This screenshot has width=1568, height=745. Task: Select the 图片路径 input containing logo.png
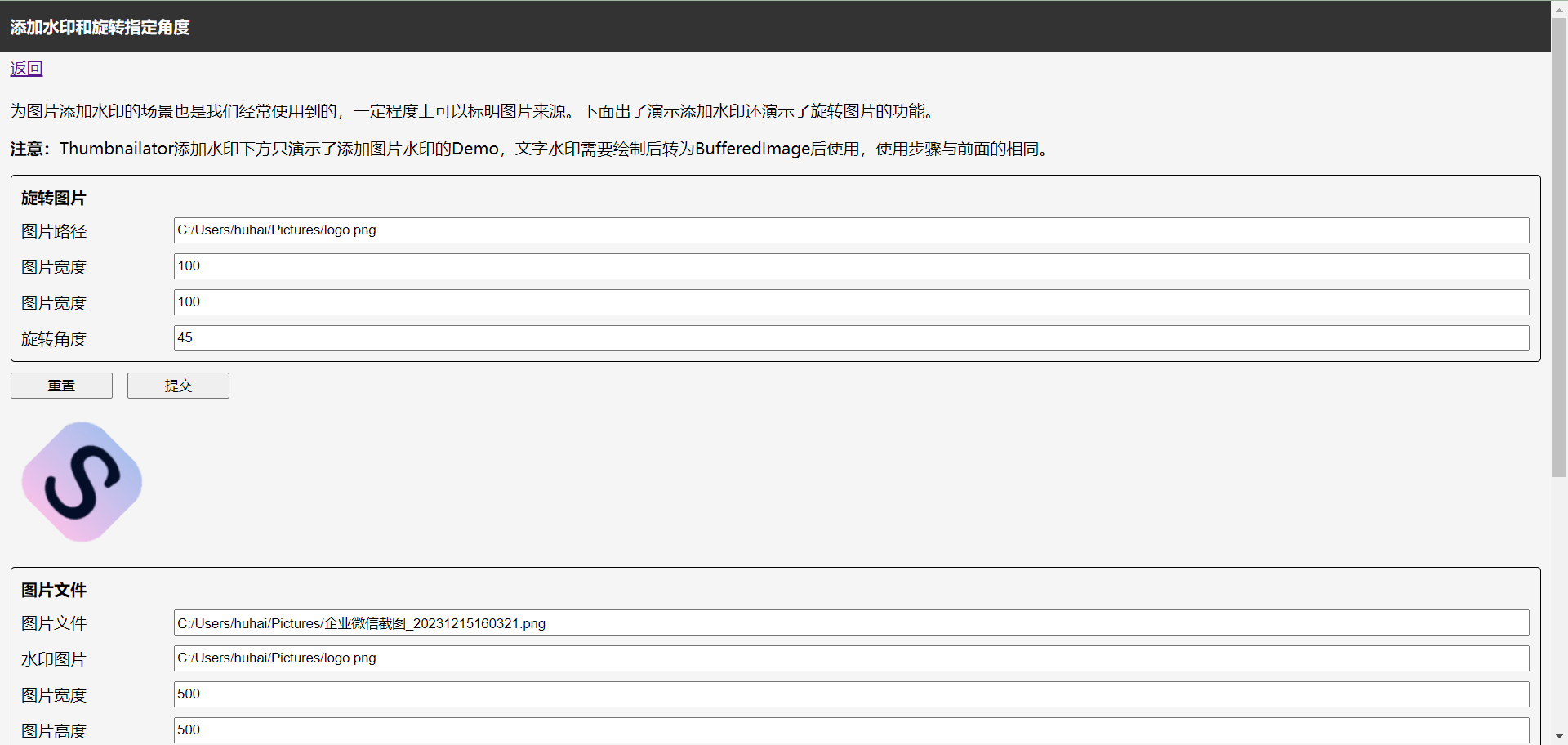tap(572, 230)
